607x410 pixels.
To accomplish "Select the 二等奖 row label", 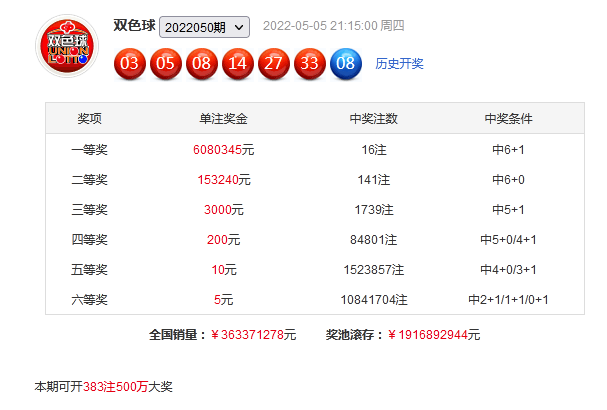I will 89,180.
